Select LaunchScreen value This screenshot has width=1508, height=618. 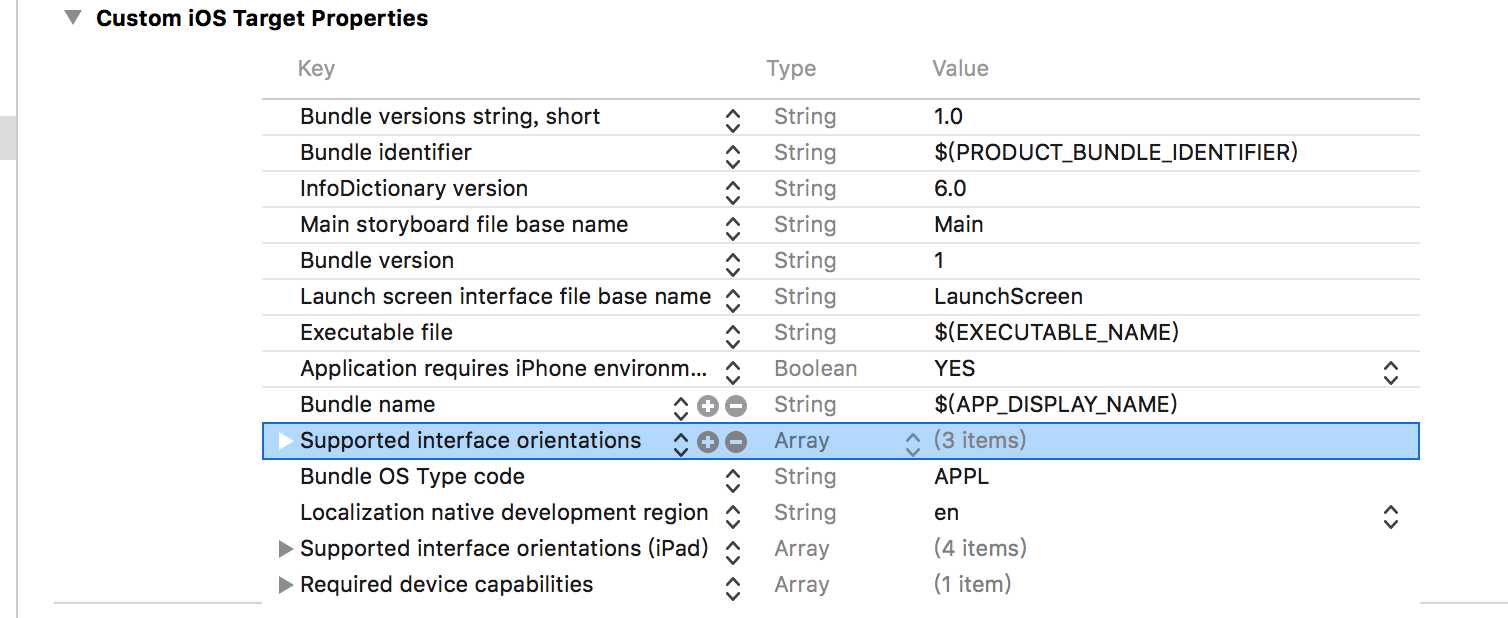tap(1008, 297)
